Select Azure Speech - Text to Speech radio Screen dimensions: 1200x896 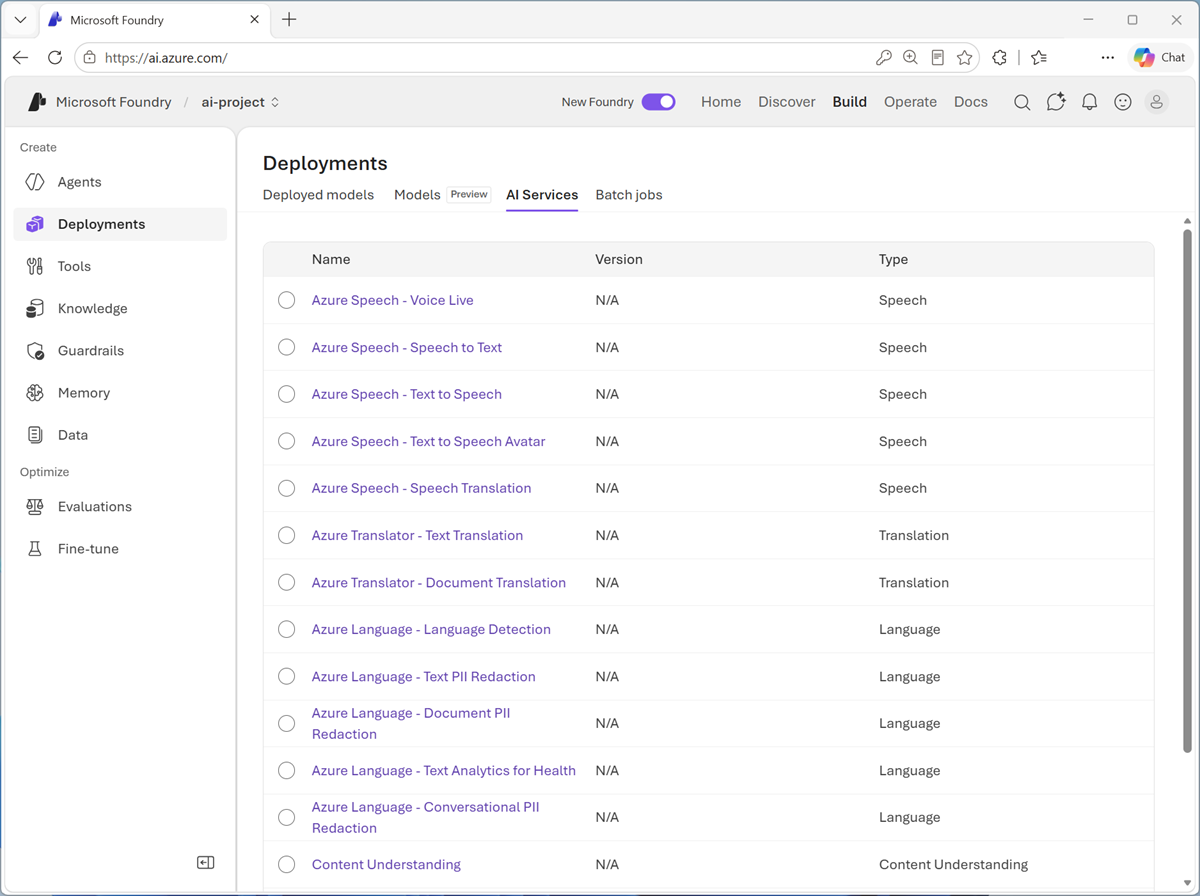[287, 394]
